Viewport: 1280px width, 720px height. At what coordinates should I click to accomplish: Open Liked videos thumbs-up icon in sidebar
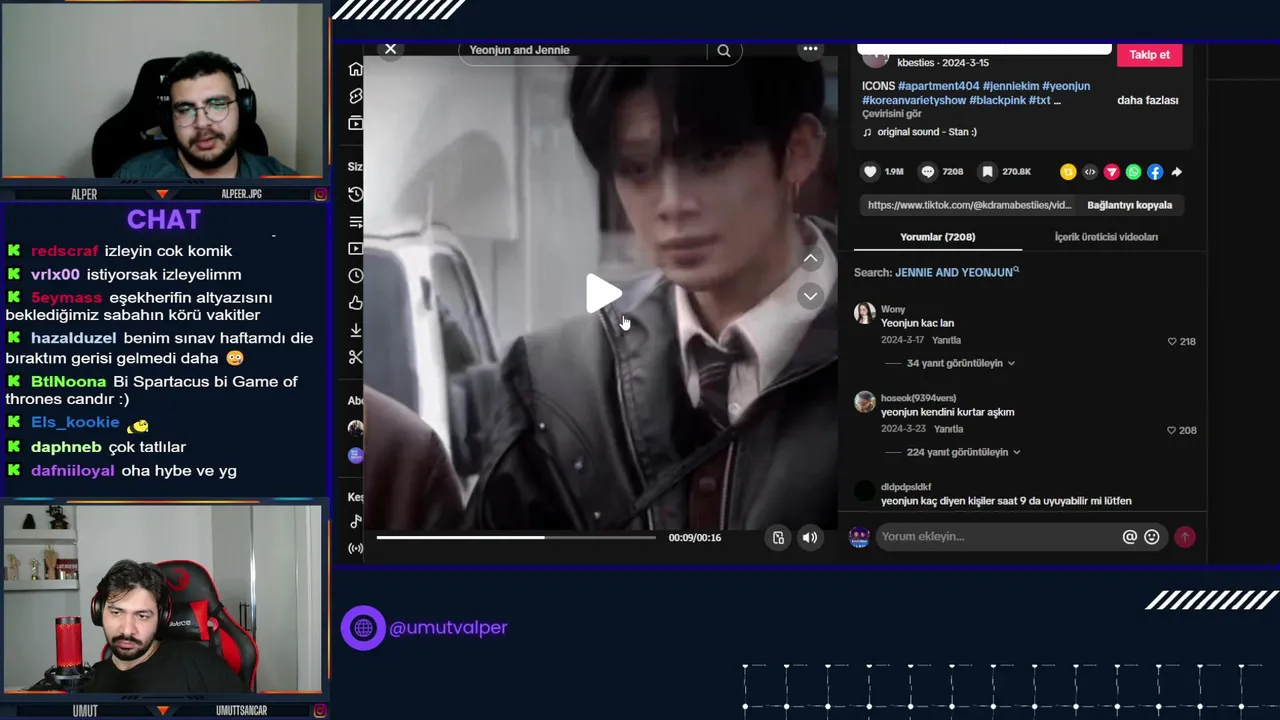pos(355,303)
